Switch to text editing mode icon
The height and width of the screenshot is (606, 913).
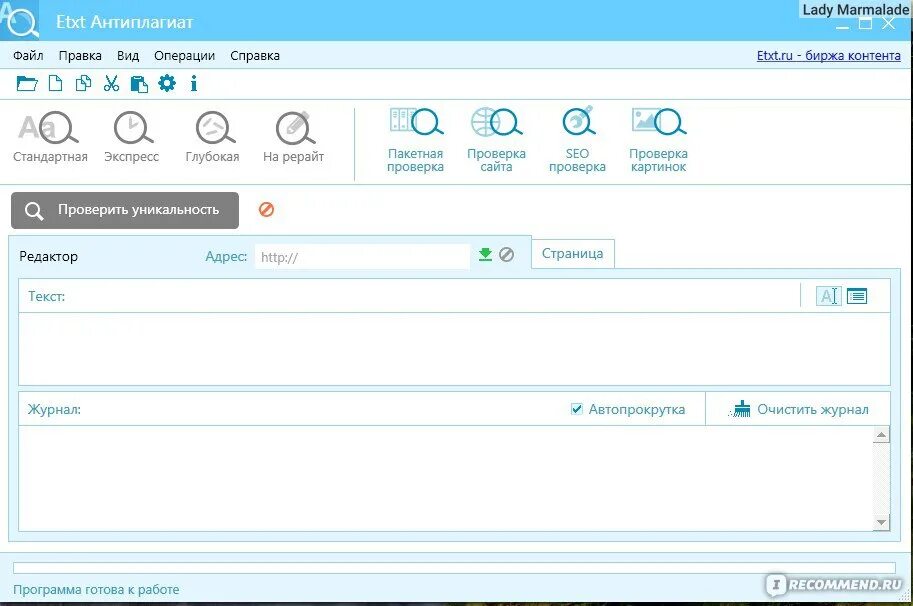pos(829,296)
